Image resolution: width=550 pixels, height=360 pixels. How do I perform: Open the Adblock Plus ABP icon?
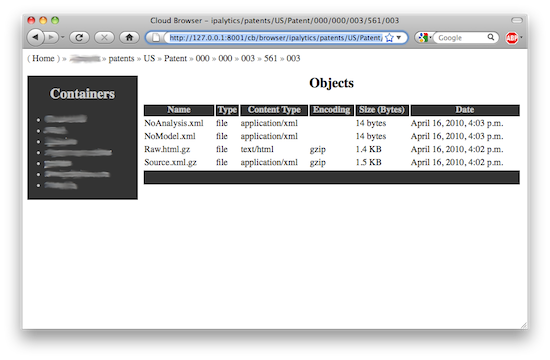tap(512, 38)
